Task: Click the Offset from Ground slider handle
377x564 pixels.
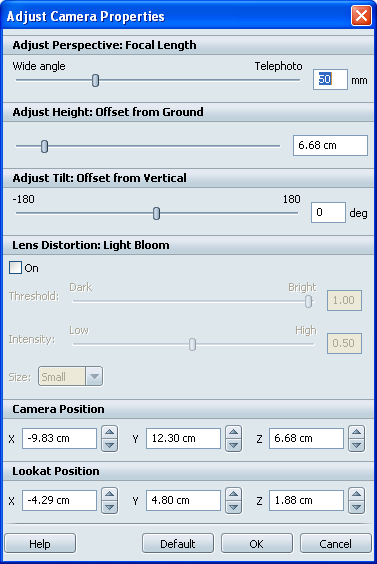Action: click(x=44, y=146)
